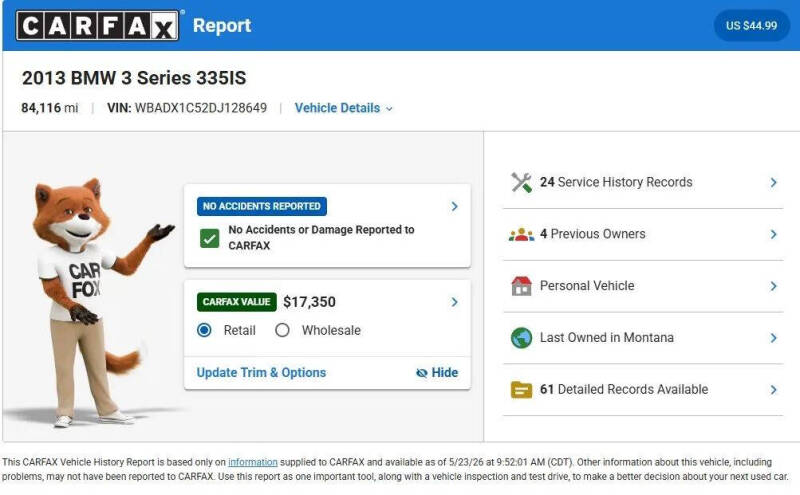Click the Personal Vehicle text
The image size is (800, 495).
587,286
